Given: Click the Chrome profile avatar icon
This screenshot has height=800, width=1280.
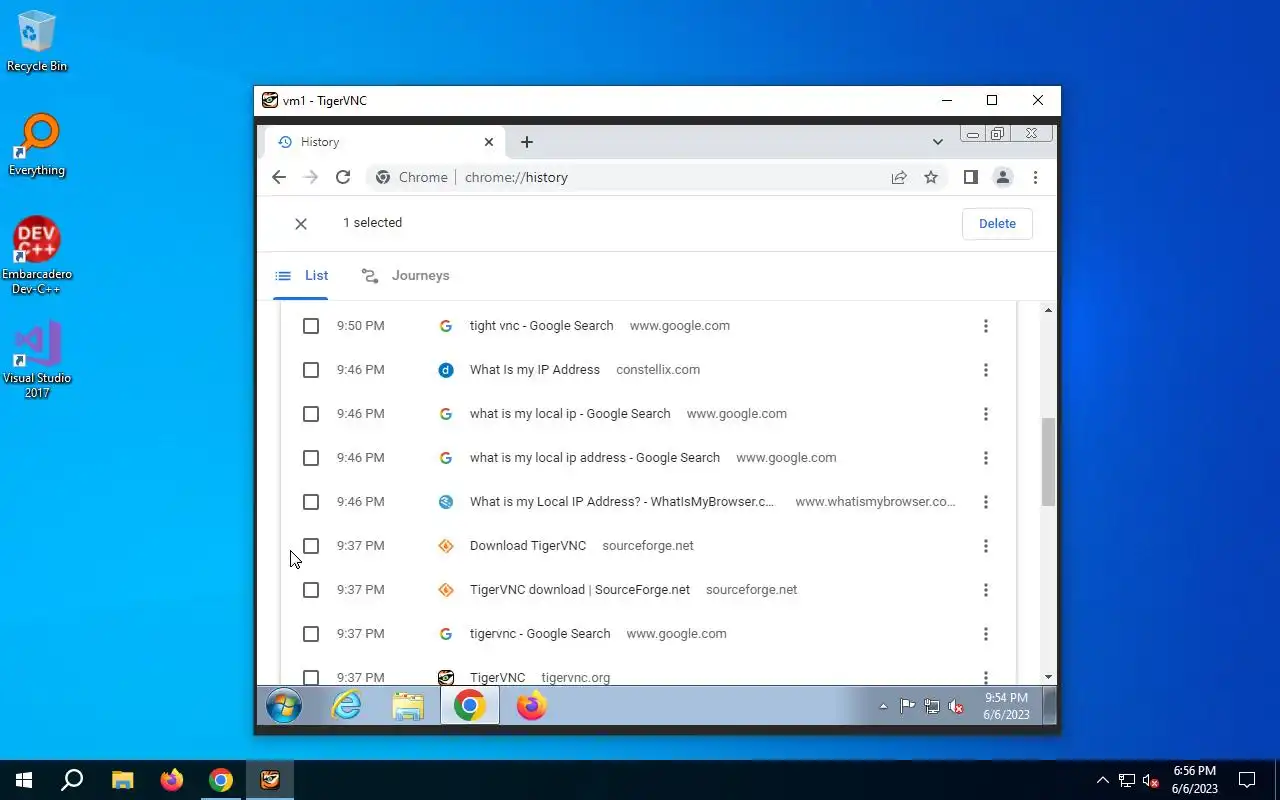Looking at the screenshot, I should point(1002,177).
